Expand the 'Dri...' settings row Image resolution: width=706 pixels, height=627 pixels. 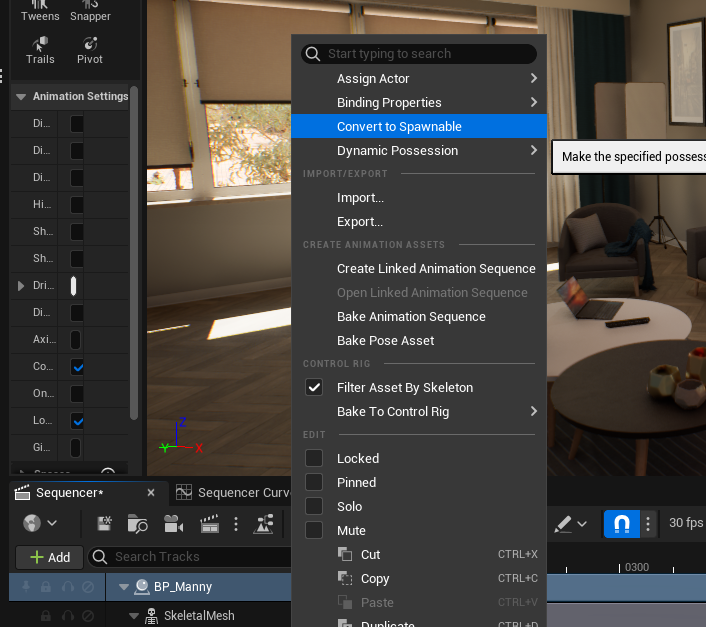pos(21,285)
